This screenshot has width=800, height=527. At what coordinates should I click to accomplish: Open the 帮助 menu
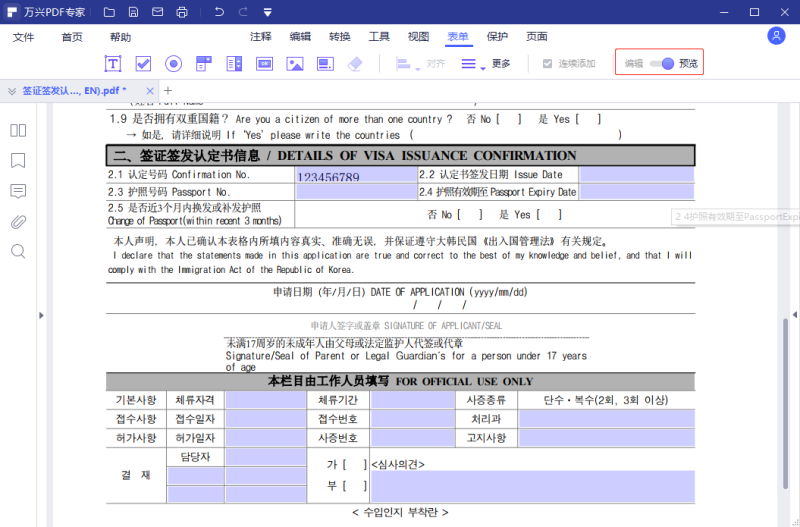click(x=120, y=37)
